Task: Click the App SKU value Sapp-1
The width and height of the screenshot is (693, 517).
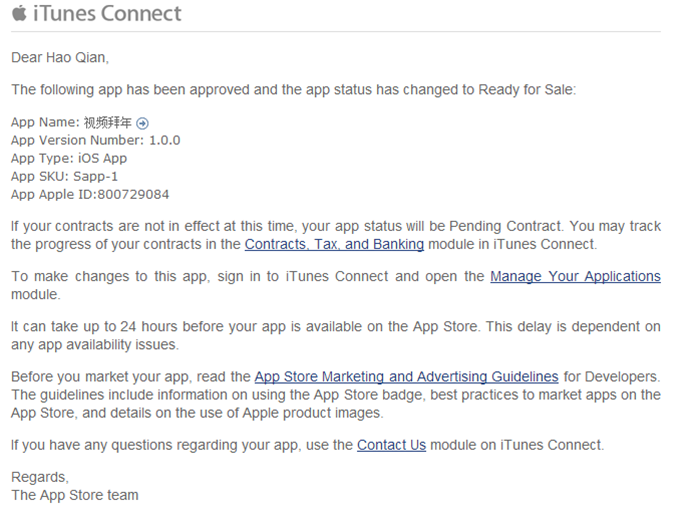Action: point(95,177)
